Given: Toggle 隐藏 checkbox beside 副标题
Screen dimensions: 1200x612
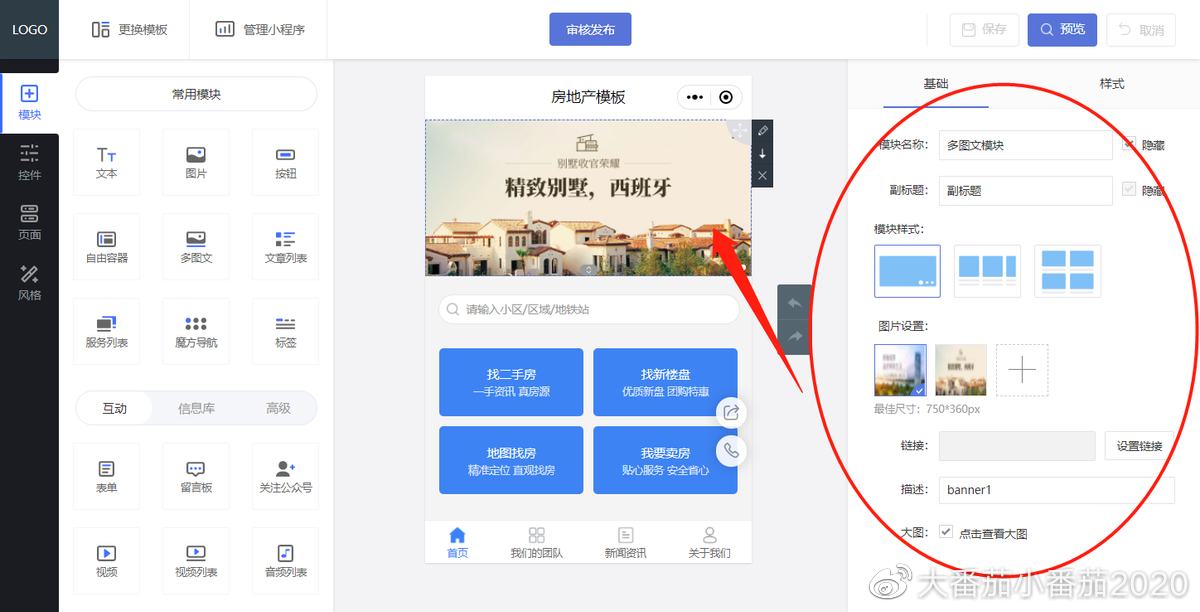Looking at the screenshot, I should point(1131,190).
